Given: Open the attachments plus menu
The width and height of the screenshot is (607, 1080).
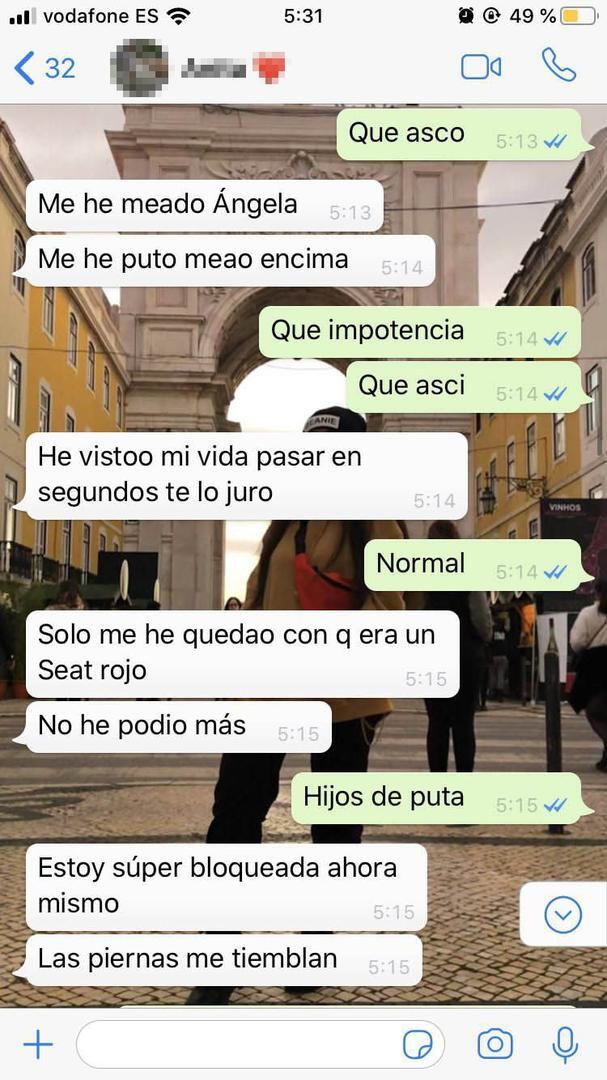Looking at the screenshot, I should pos(38,1045).
